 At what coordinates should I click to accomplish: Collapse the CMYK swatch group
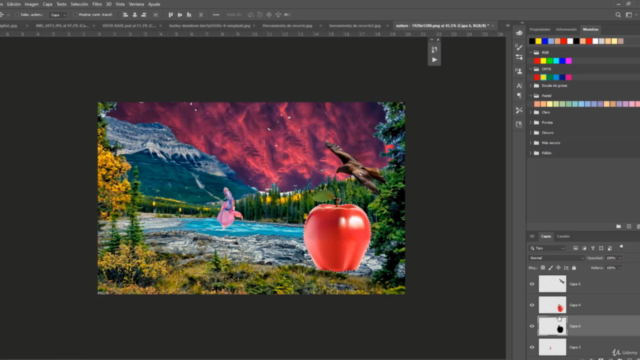click(x=531, y=69)
